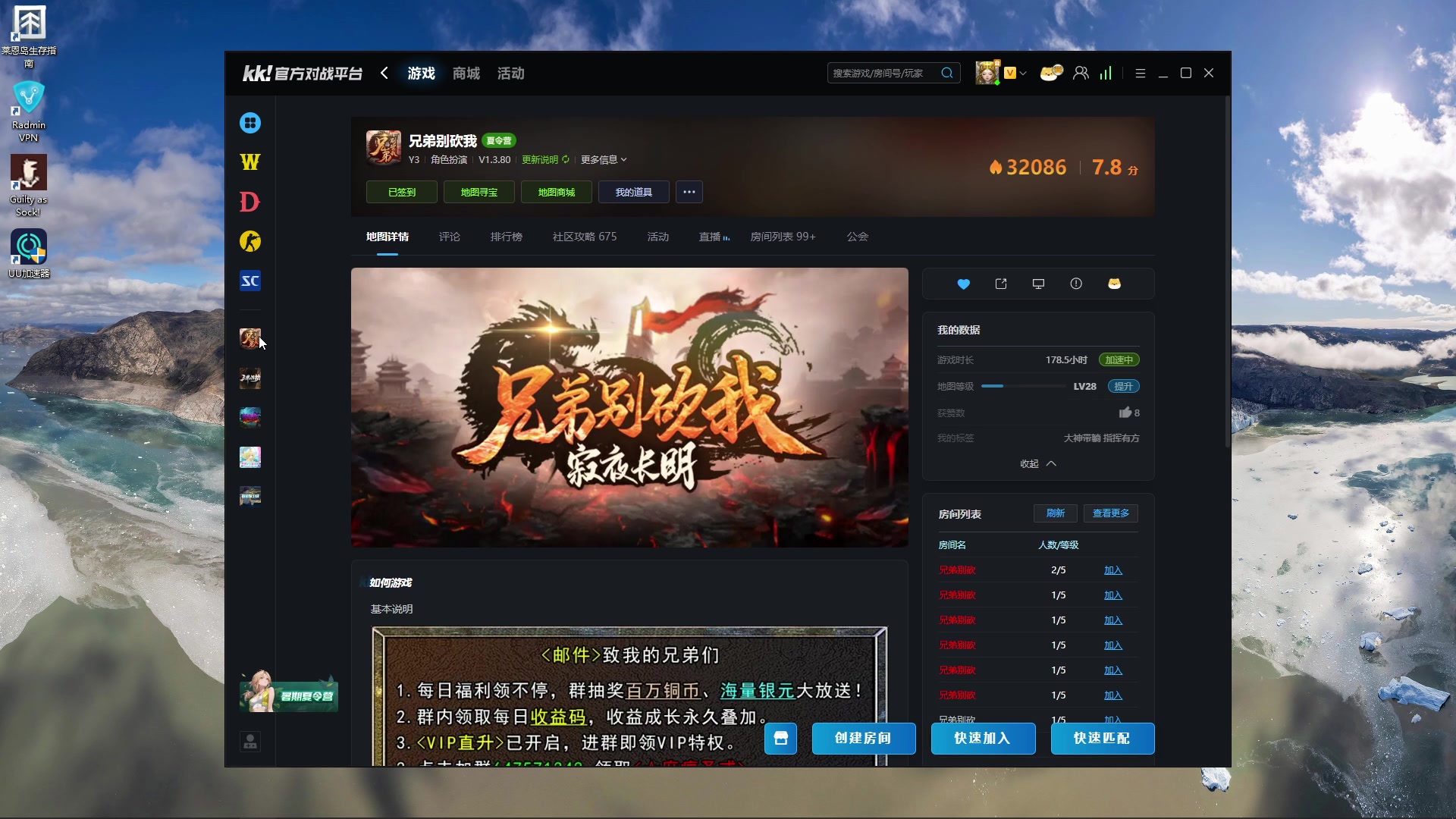The width and height of the screenshot is (1456, 819).
Task: Open the 暑期夏令营 summer camp banner
Action: [x=288, y=692]
